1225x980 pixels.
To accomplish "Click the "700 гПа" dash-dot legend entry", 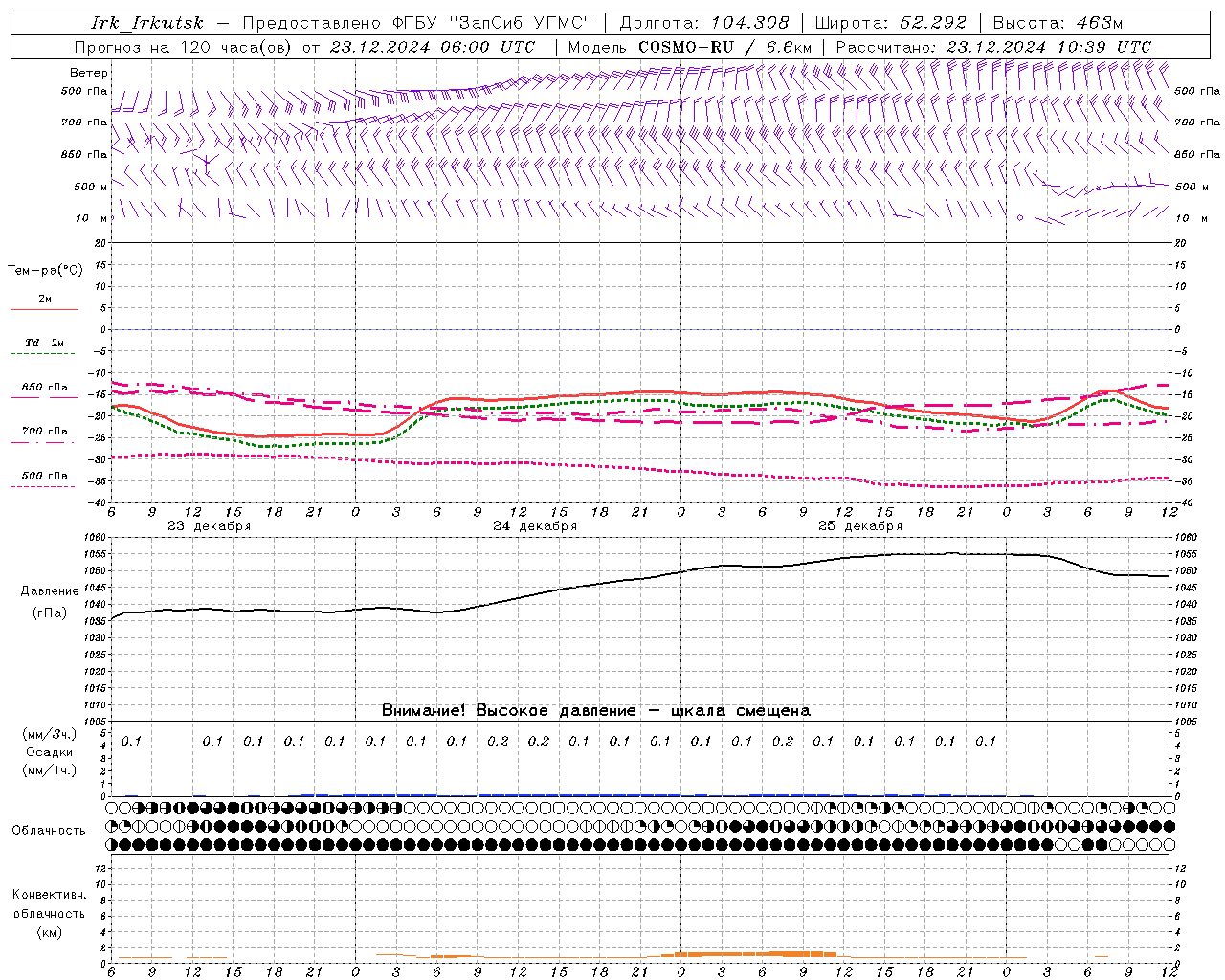I will [44, 435].
